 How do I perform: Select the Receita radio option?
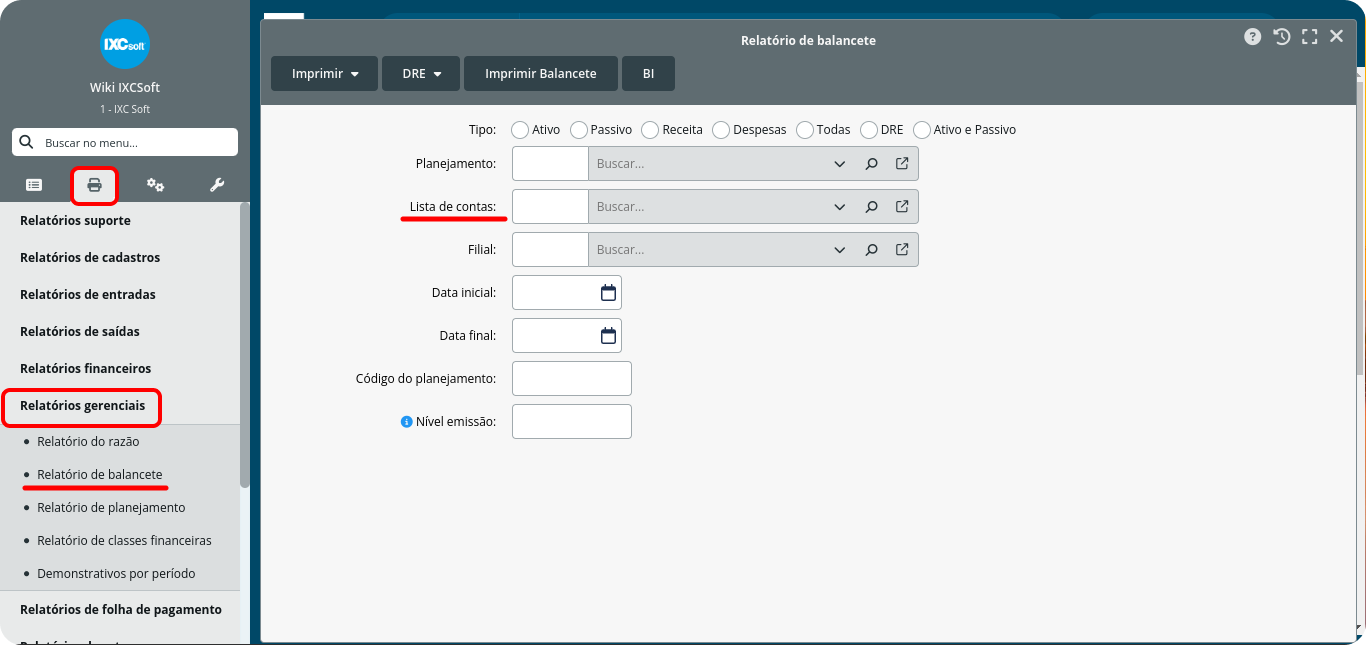[650, 130]
